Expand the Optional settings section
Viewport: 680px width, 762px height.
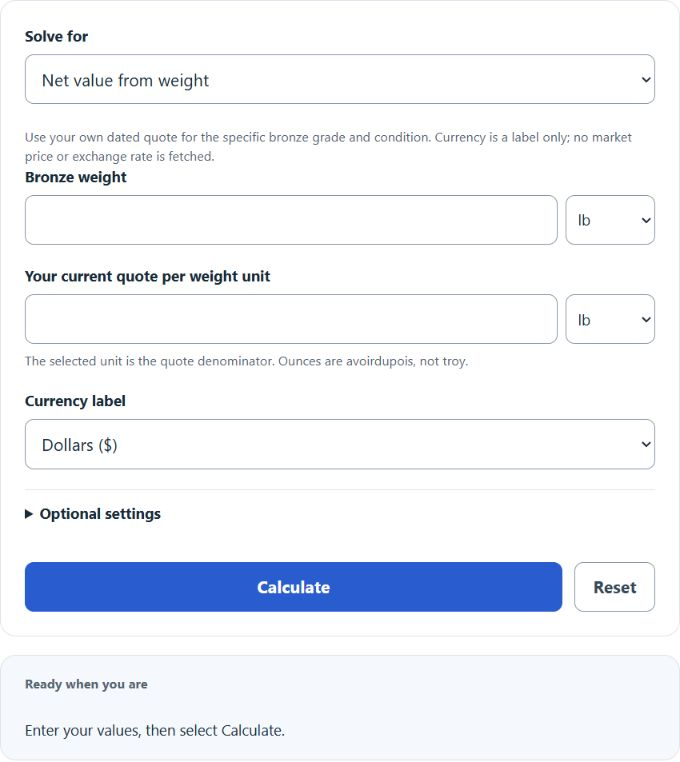(x=93, y=514)
